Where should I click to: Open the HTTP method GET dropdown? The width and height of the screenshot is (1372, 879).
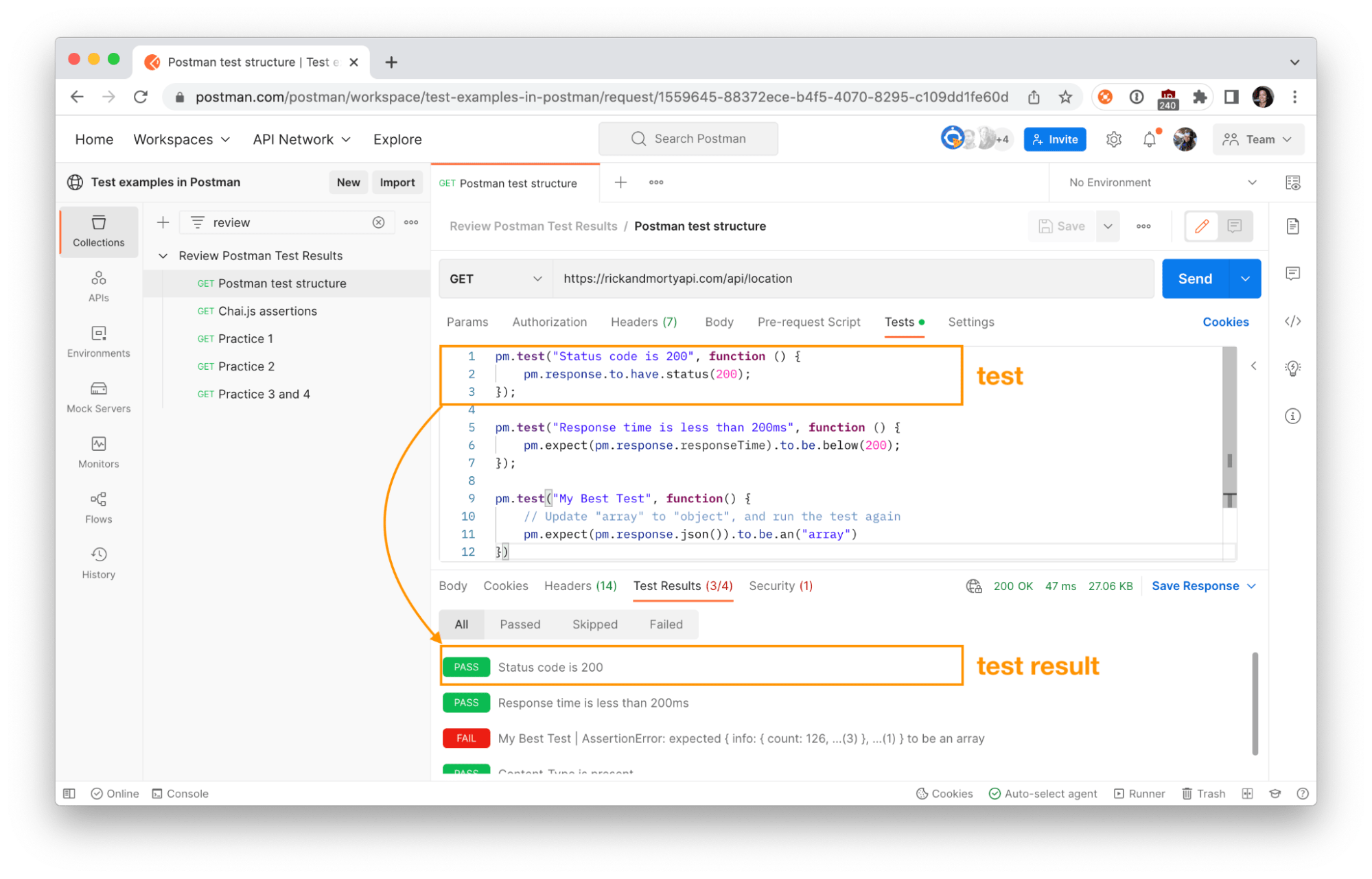coord(495,279)
